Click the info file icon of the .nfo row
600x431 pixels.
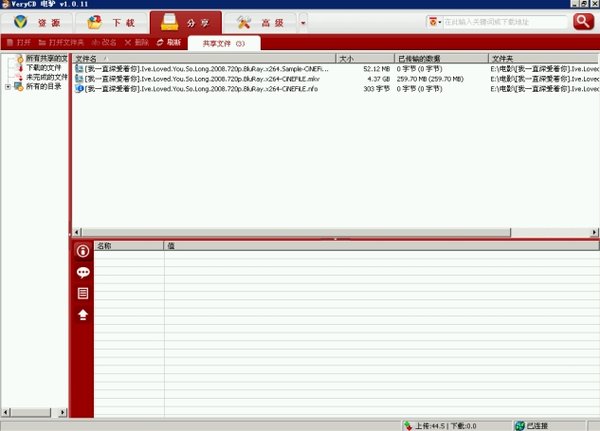[79, 89]
